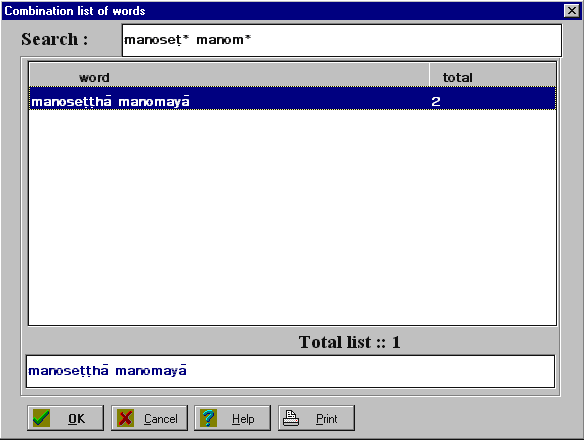Confirm with the OK button label
This screenshot has width=584, height=440.
click(x=77, y=419)
